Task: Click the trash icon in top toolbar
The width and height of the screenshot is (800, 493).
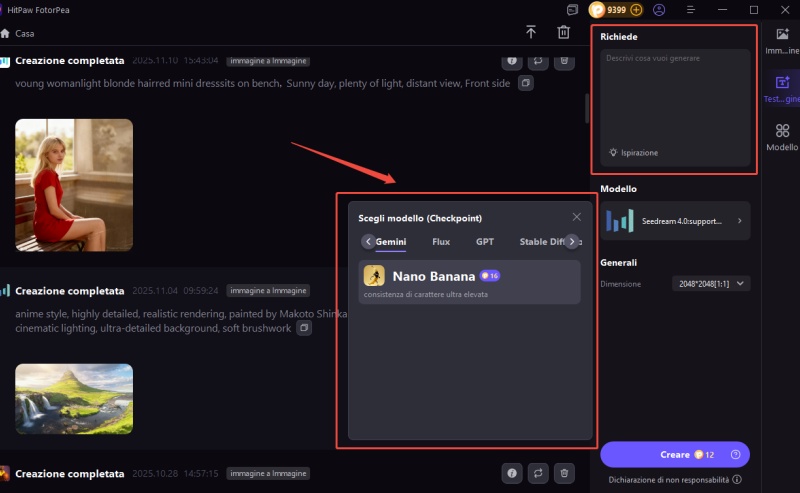Action: pos(563,32)
